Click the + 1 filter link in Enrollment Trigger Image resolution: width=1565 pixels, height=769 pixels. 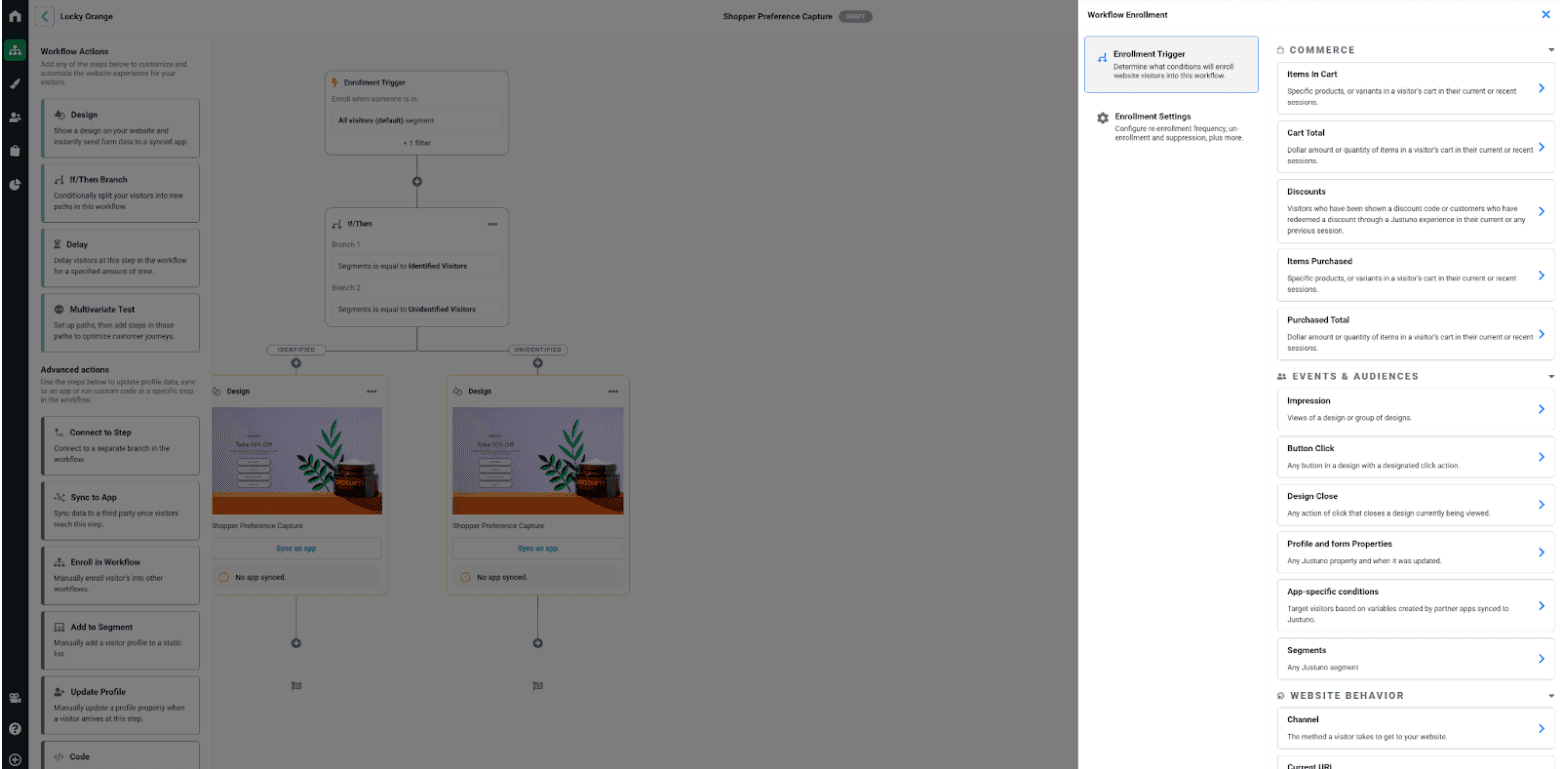click(x=416, y=142)
